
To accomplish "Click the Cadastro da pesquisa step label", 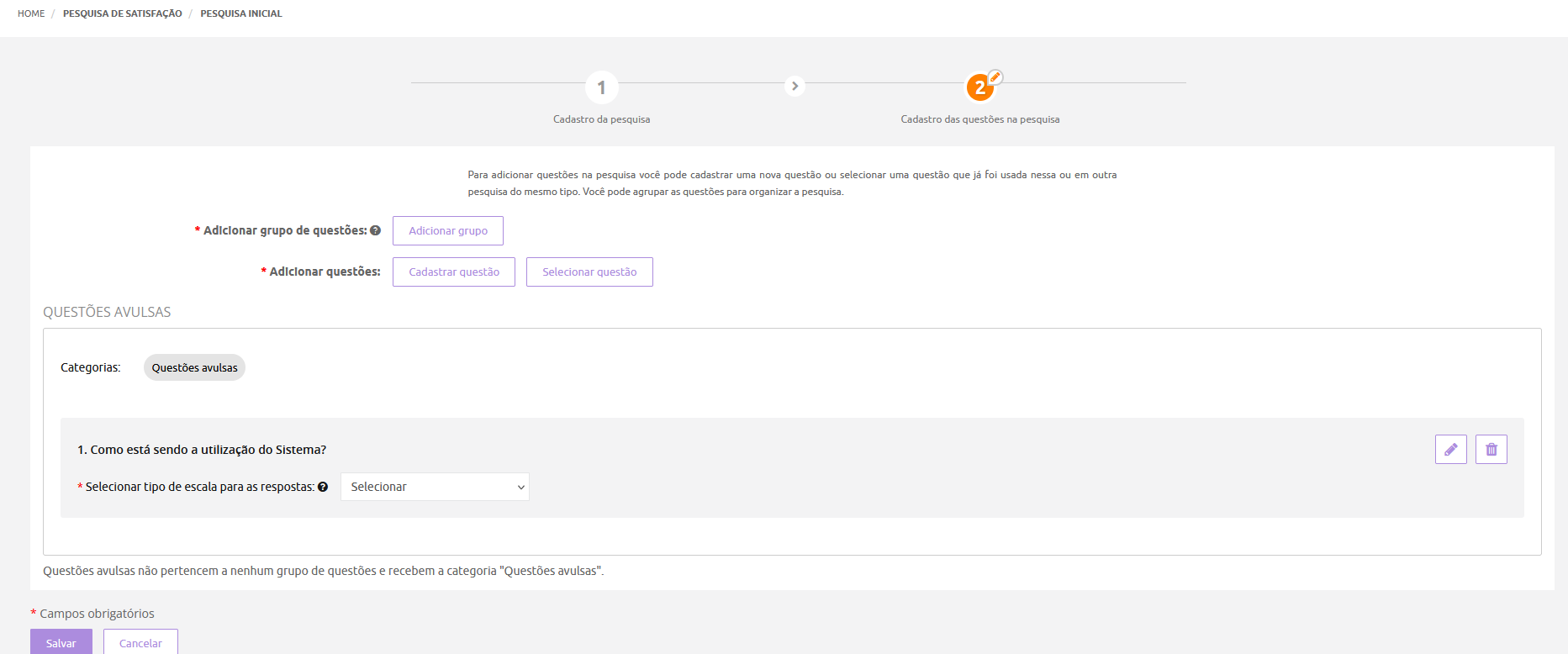I will pos(601,119).
